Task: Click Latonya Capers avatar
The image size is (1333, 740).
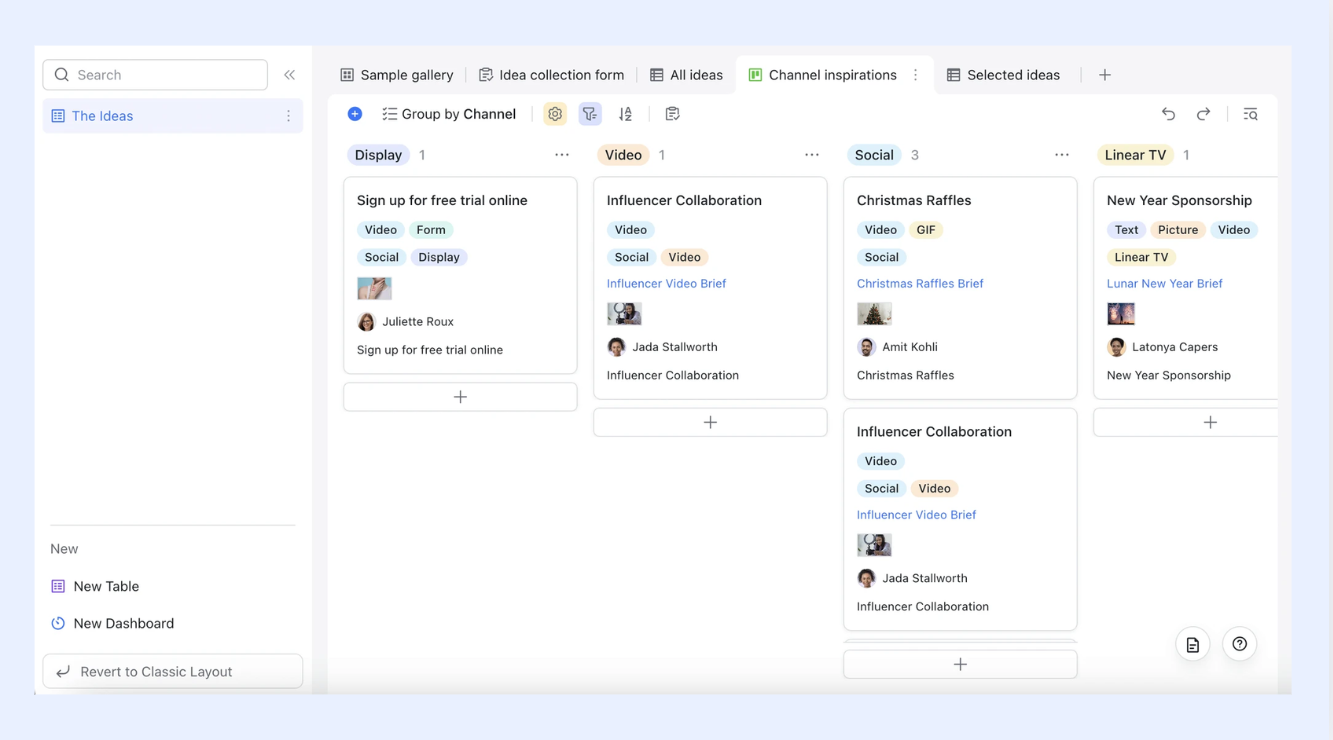Action: click(1116, 347)
